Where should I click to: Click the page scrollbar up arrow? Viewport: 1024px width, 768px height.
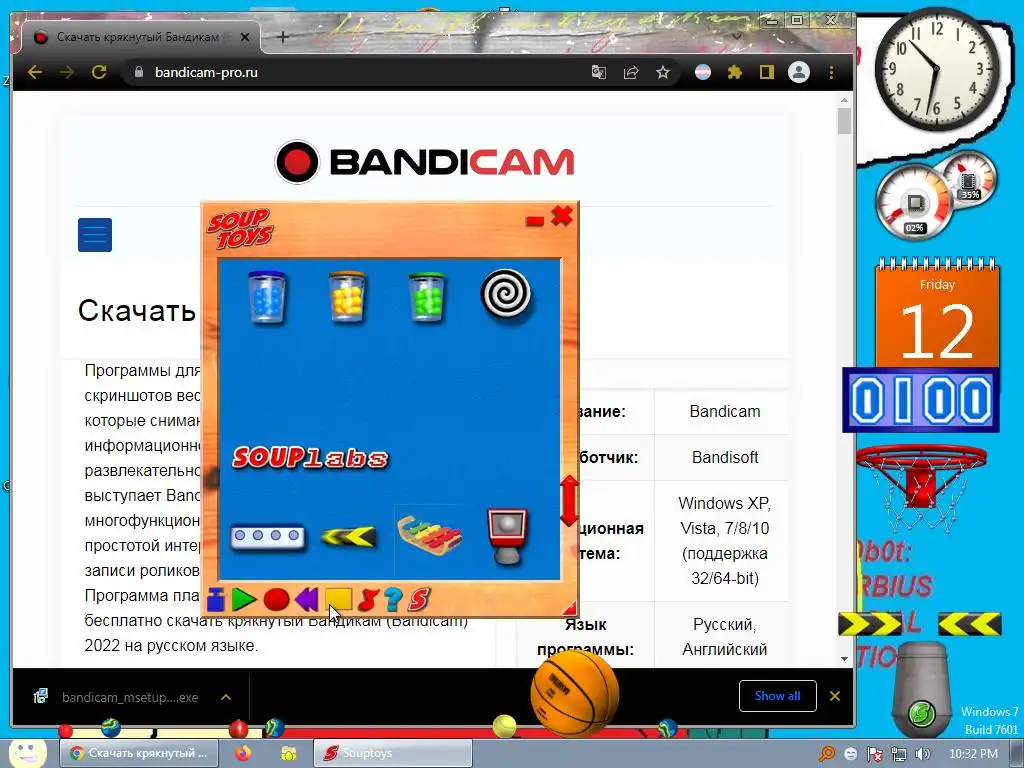point(844,101)
